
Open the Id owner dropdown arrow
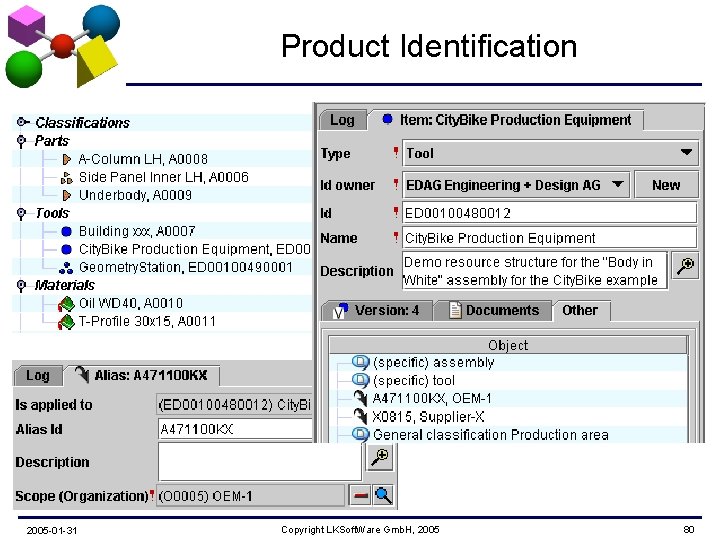tap(618, 184)
